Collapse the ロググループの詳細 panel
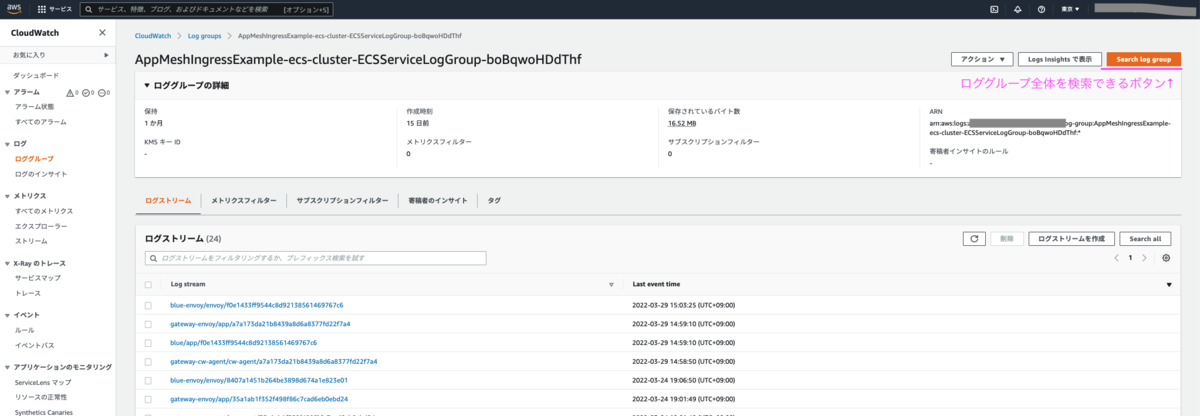This screenshot has height=416, width=1200. click(148, 85)
